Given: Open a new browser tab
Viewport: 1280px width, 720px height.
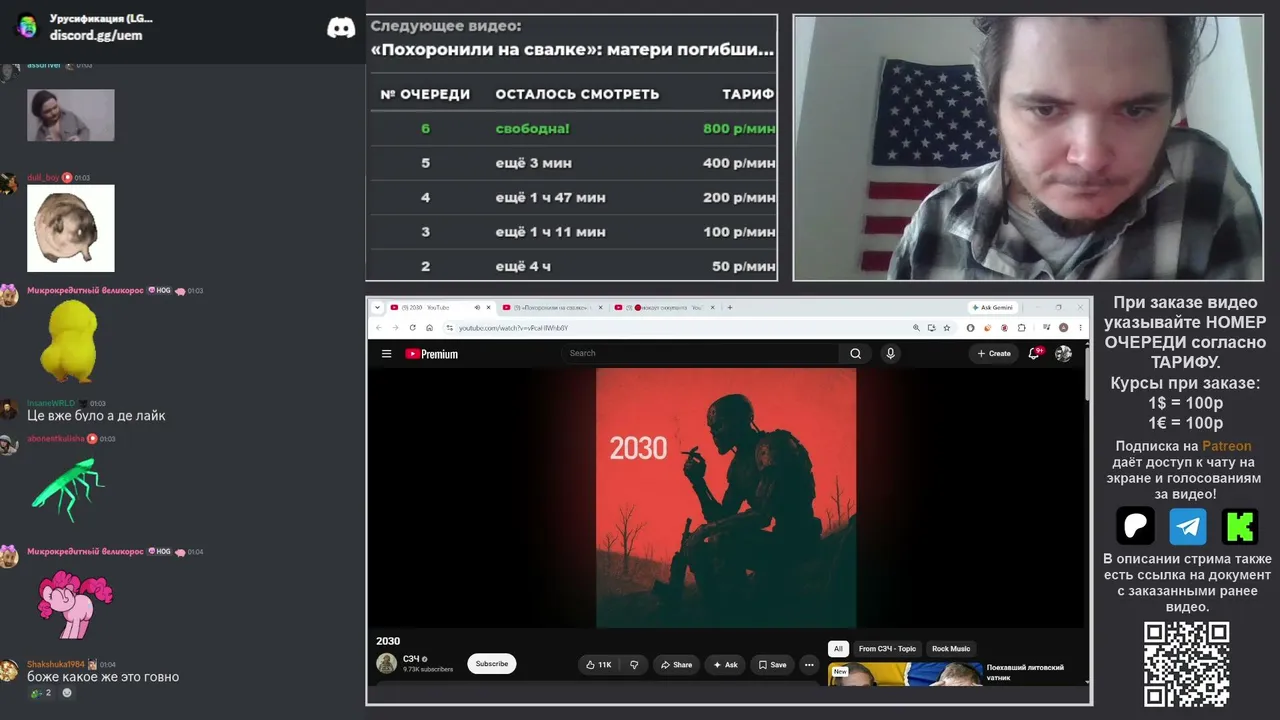Looking at the screenshot, I should coord(730,307).
